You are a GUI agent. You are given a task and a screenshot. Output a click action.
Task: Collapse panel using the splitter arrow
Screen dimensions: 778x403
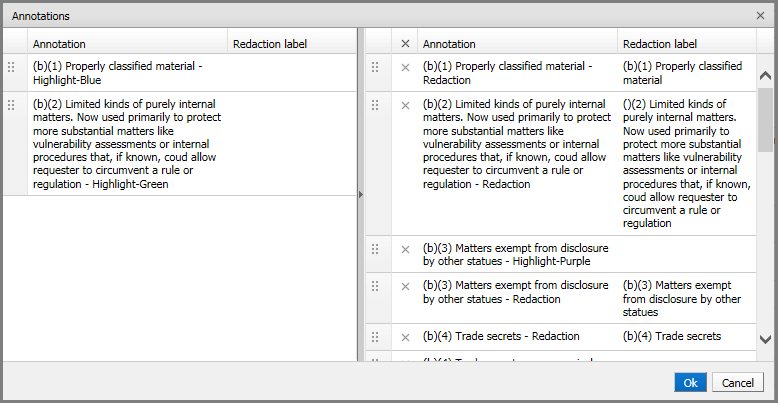[x=361, y=195]
